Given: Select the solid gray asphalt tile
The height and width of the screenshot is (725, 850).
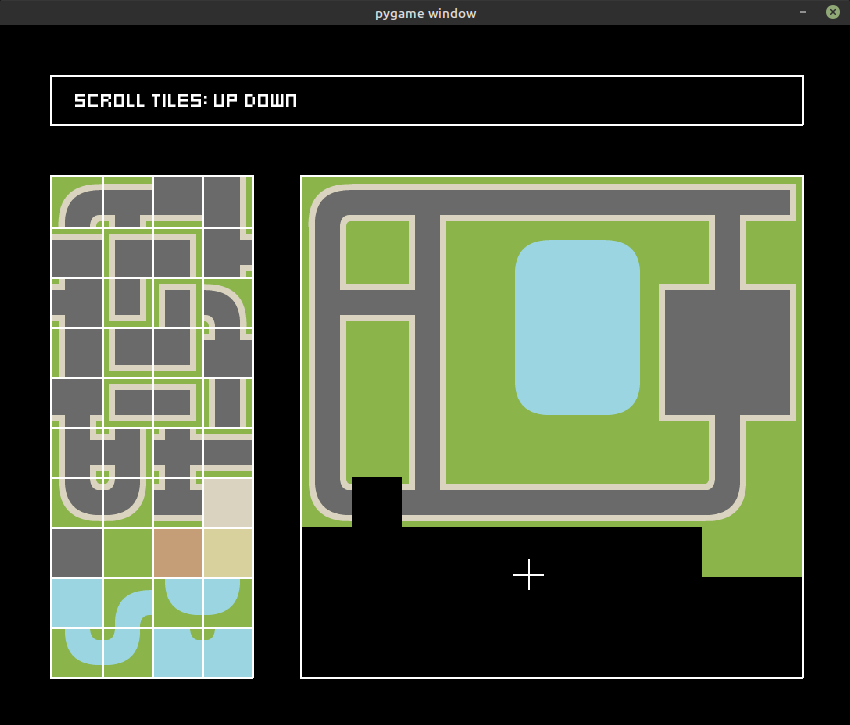Looking at the screenshot, I should [77, 553].
